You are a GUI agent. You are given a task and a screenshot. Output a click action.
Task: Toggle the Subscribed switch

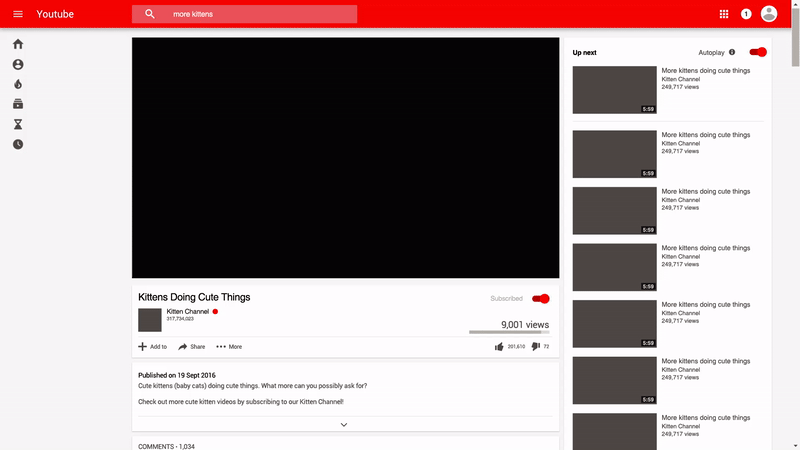(x=540, y=298)
